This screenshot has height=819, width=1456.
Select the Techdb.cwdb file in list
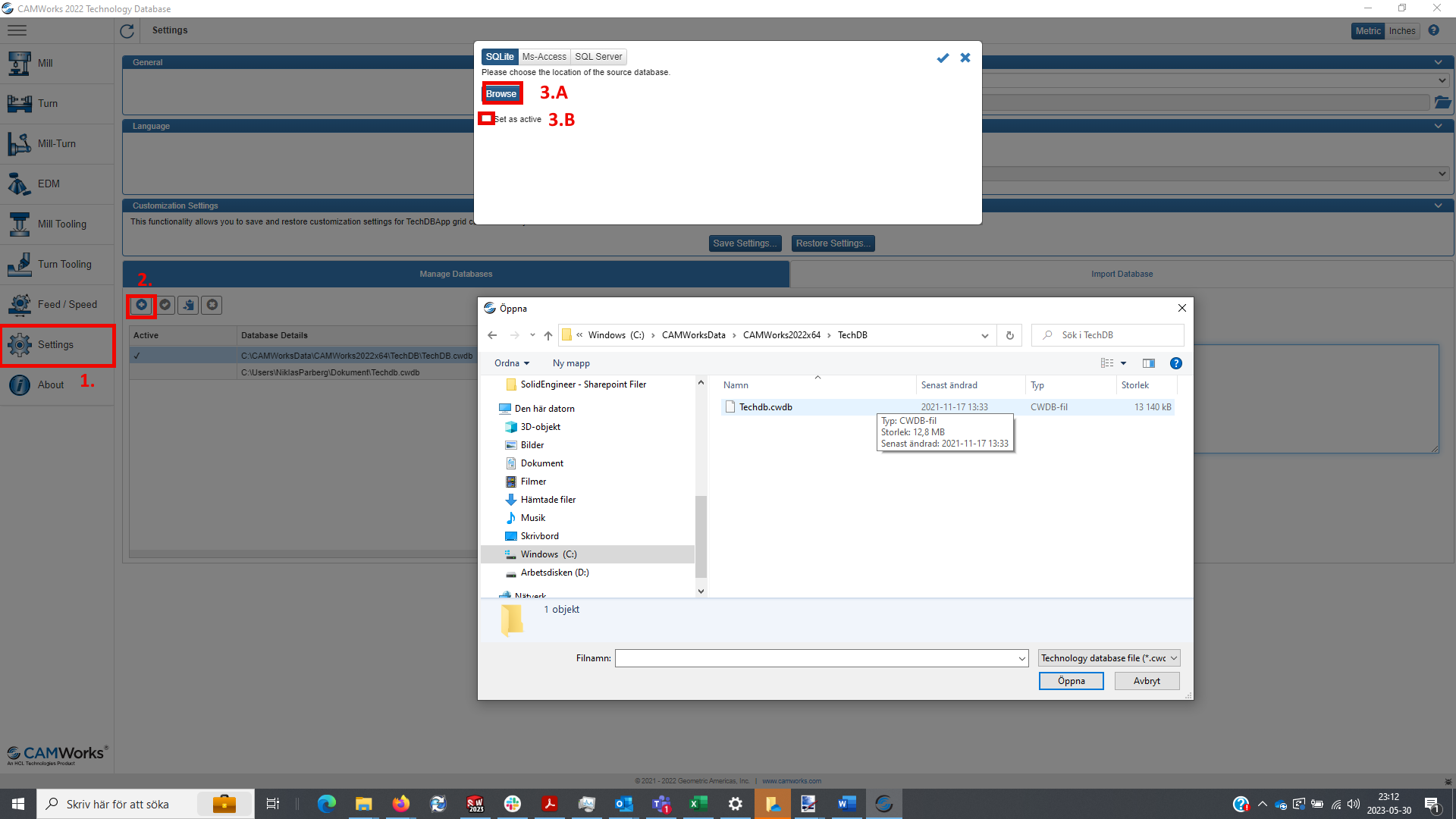[x=765, y=407]
